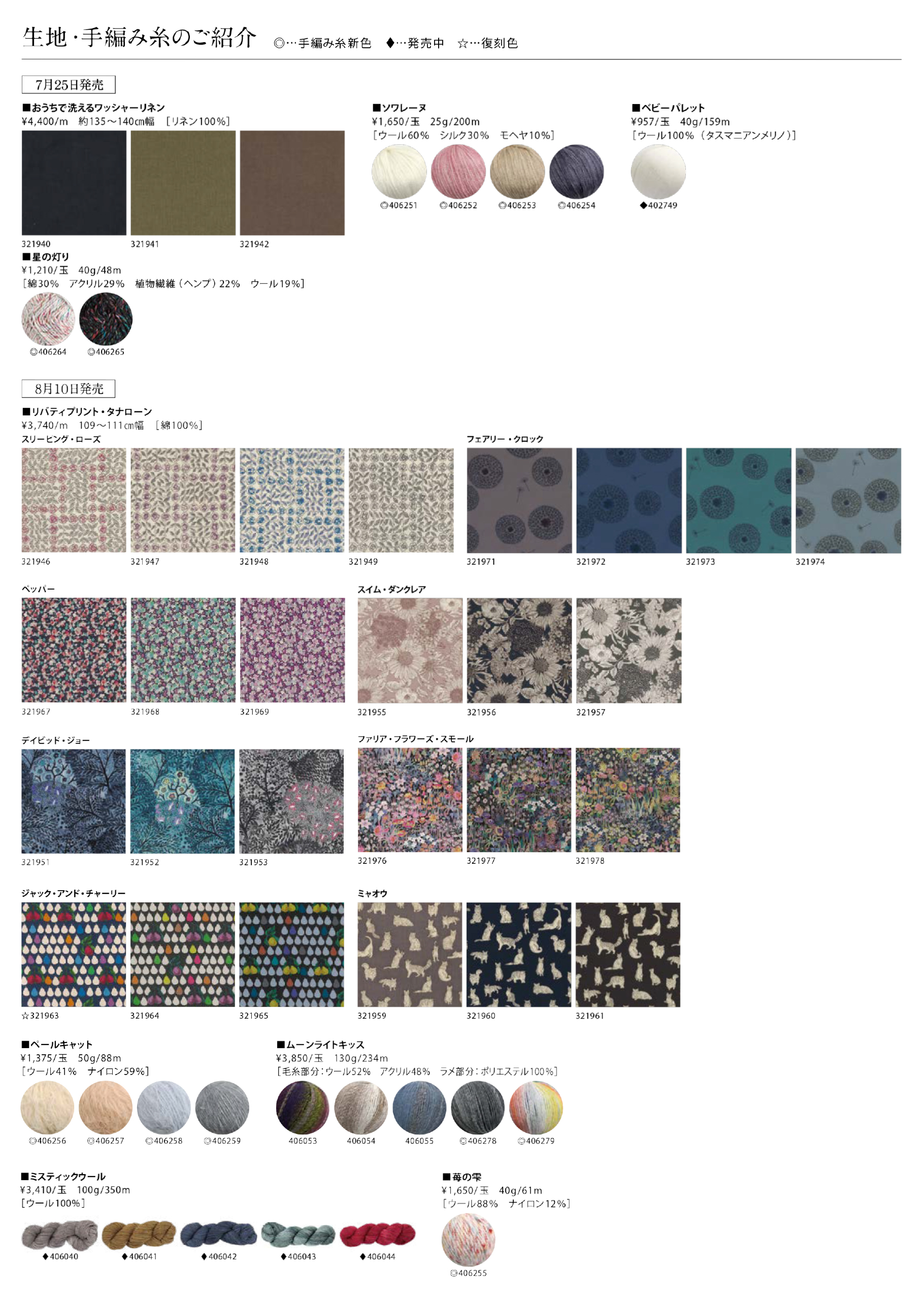The height and width of the screenshot is (1300, 924).
Task: Select the olive linen swatch 321941
Action: (x=183, y=183)
